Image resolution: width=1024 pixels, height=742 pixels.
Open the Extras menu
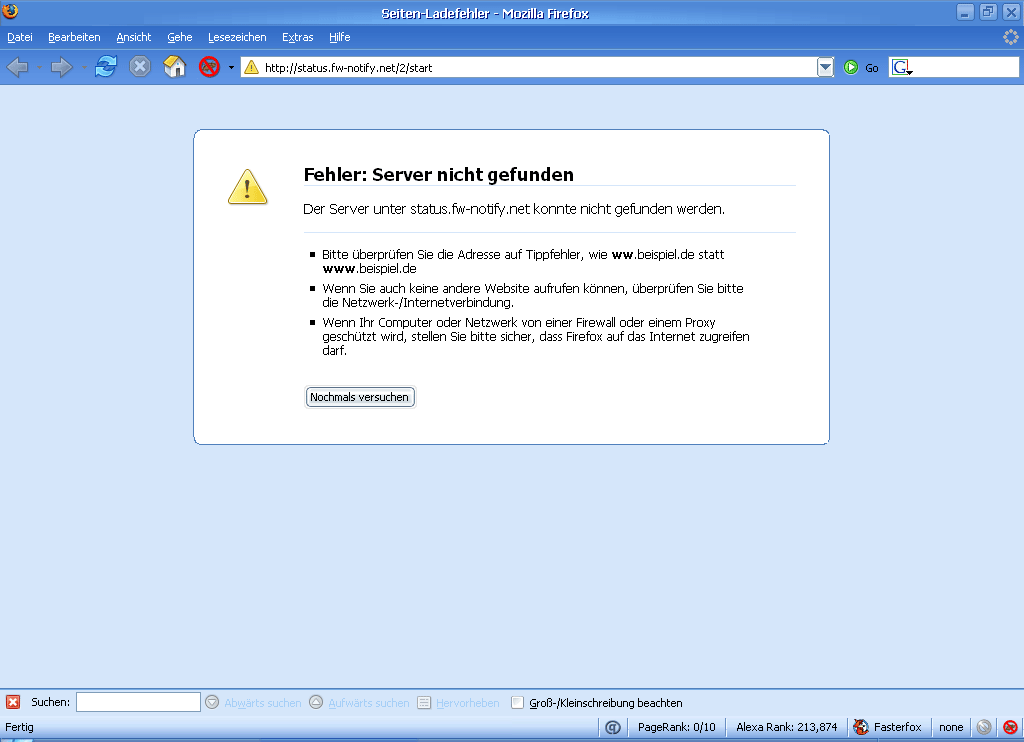tap(297, 37)
